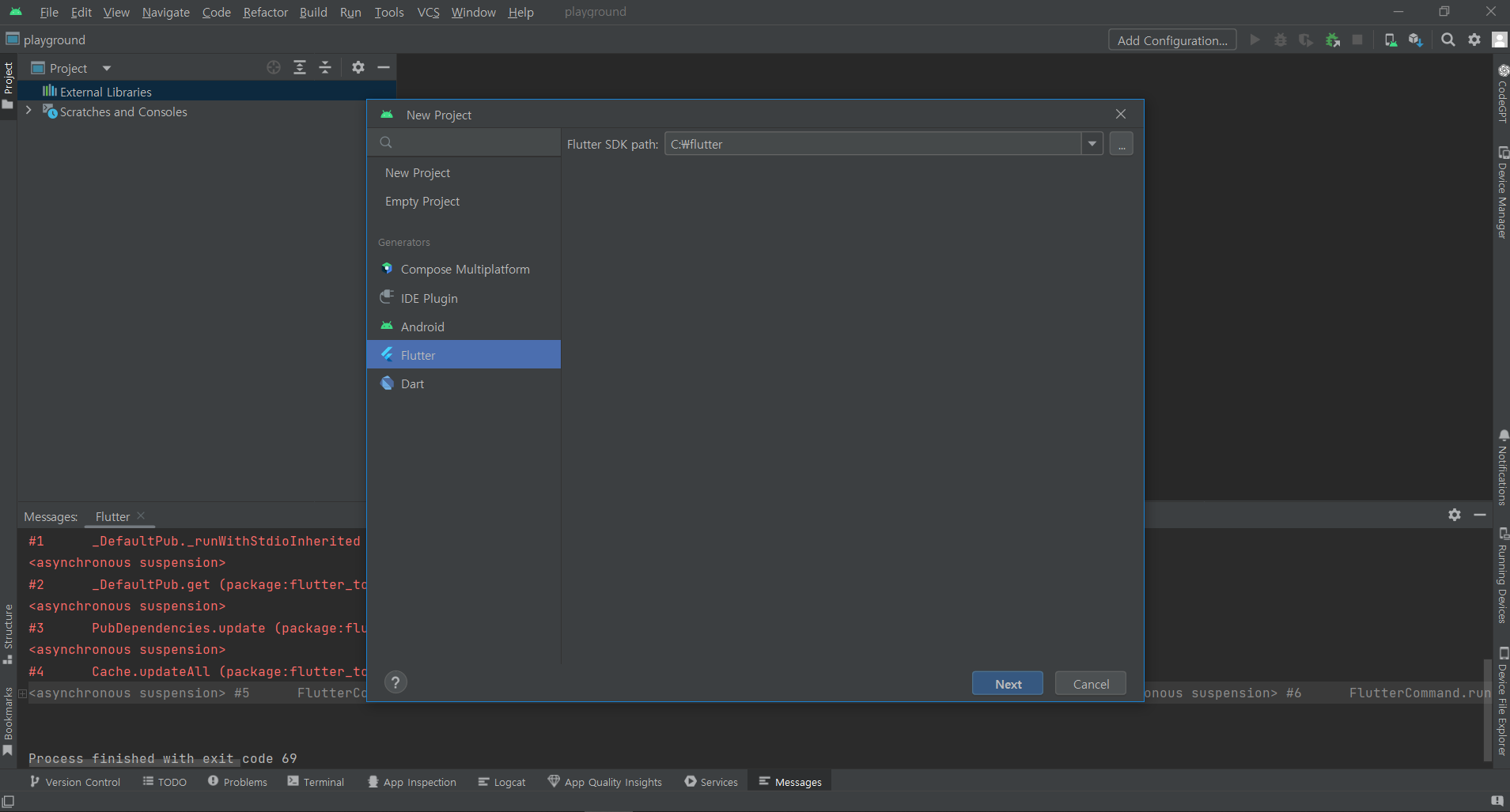Click Collapse All icon in Project panel

pos(325,67)
